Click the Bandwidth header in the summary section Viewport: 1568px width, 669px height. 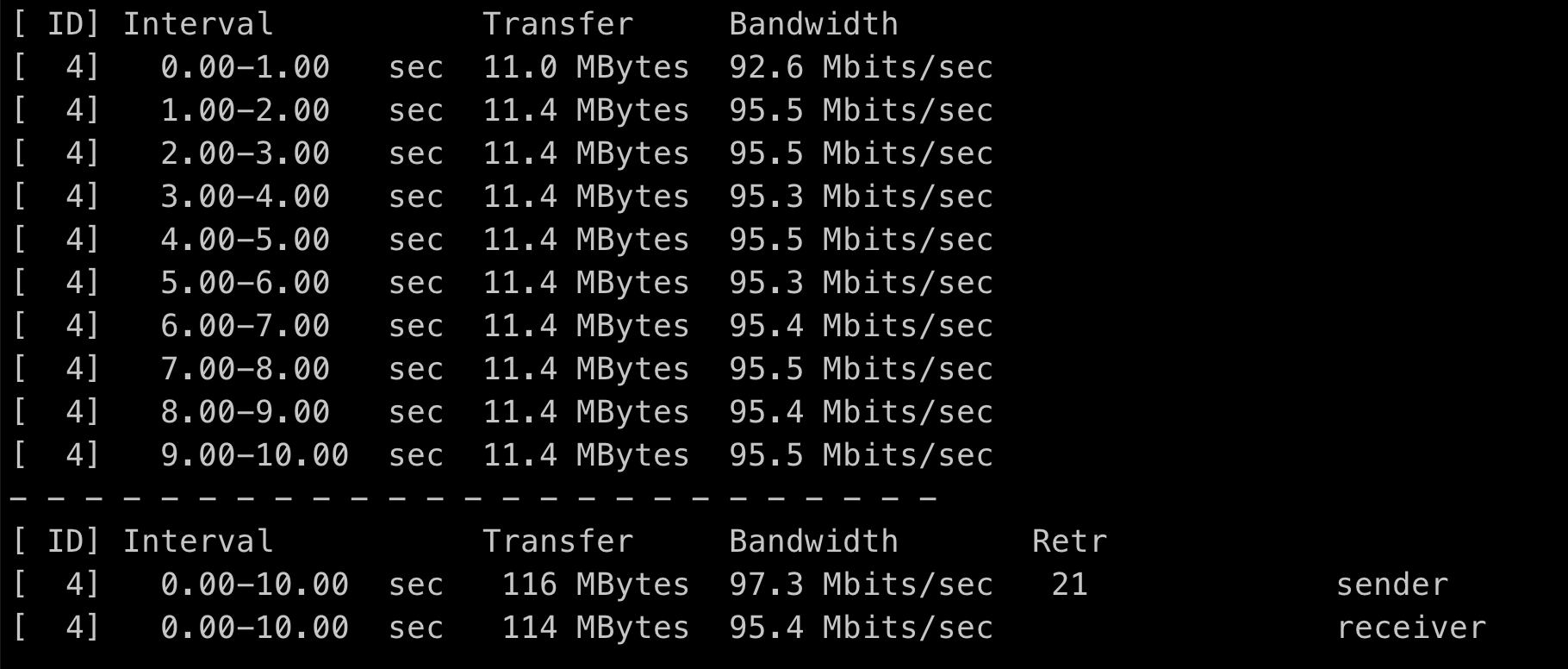click(813, 541)
